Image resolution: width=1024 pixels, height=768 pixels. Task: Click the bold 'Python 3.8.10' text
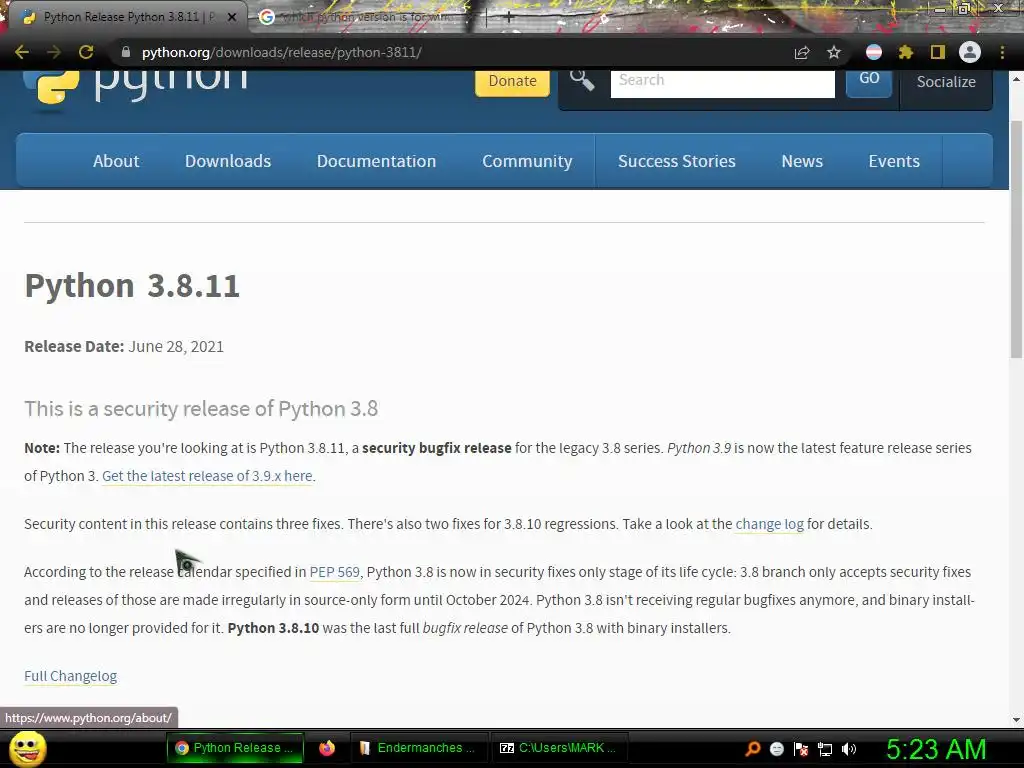273,628
